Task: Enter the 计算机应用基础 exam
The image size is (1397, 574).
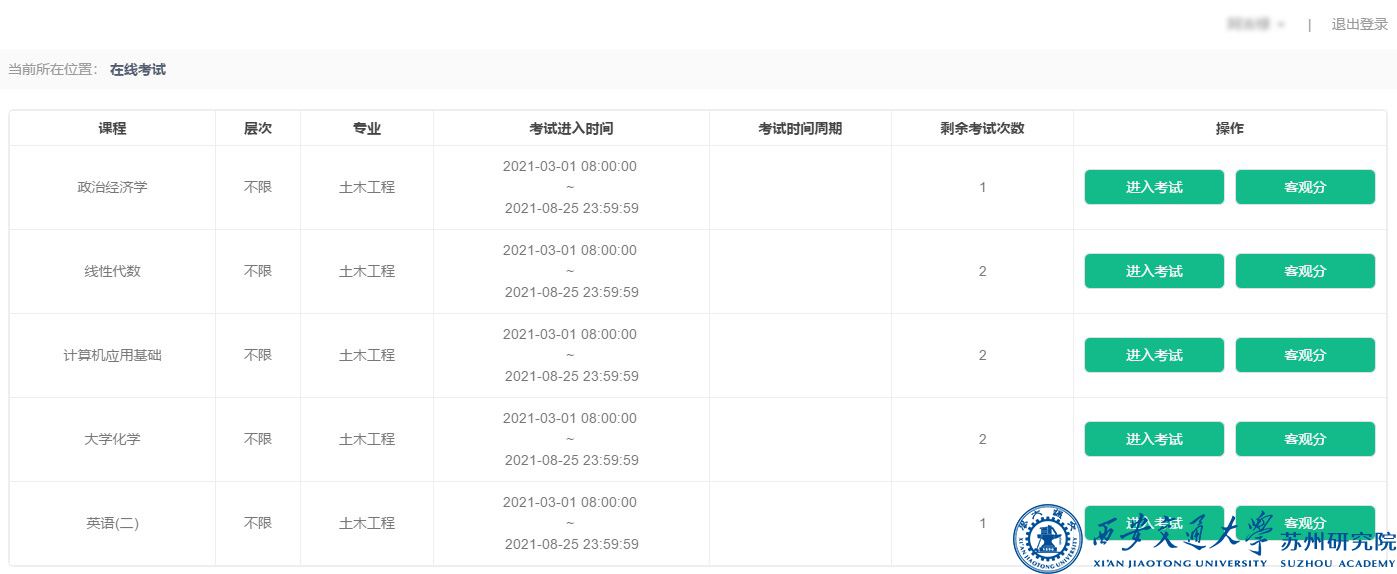Action: coord(1154,355)
